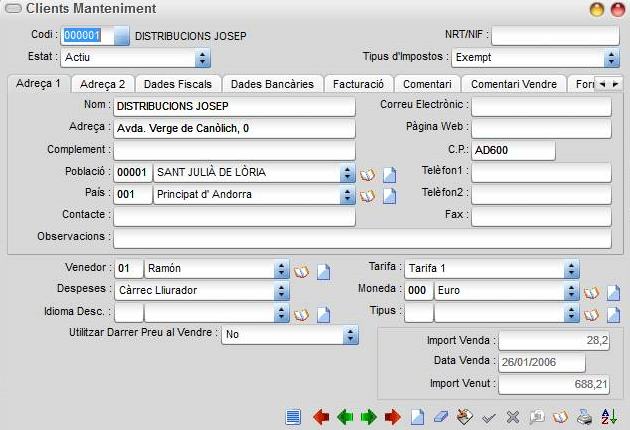Click new page icon beside País
630x430 pixels.
tap(389, 196)
